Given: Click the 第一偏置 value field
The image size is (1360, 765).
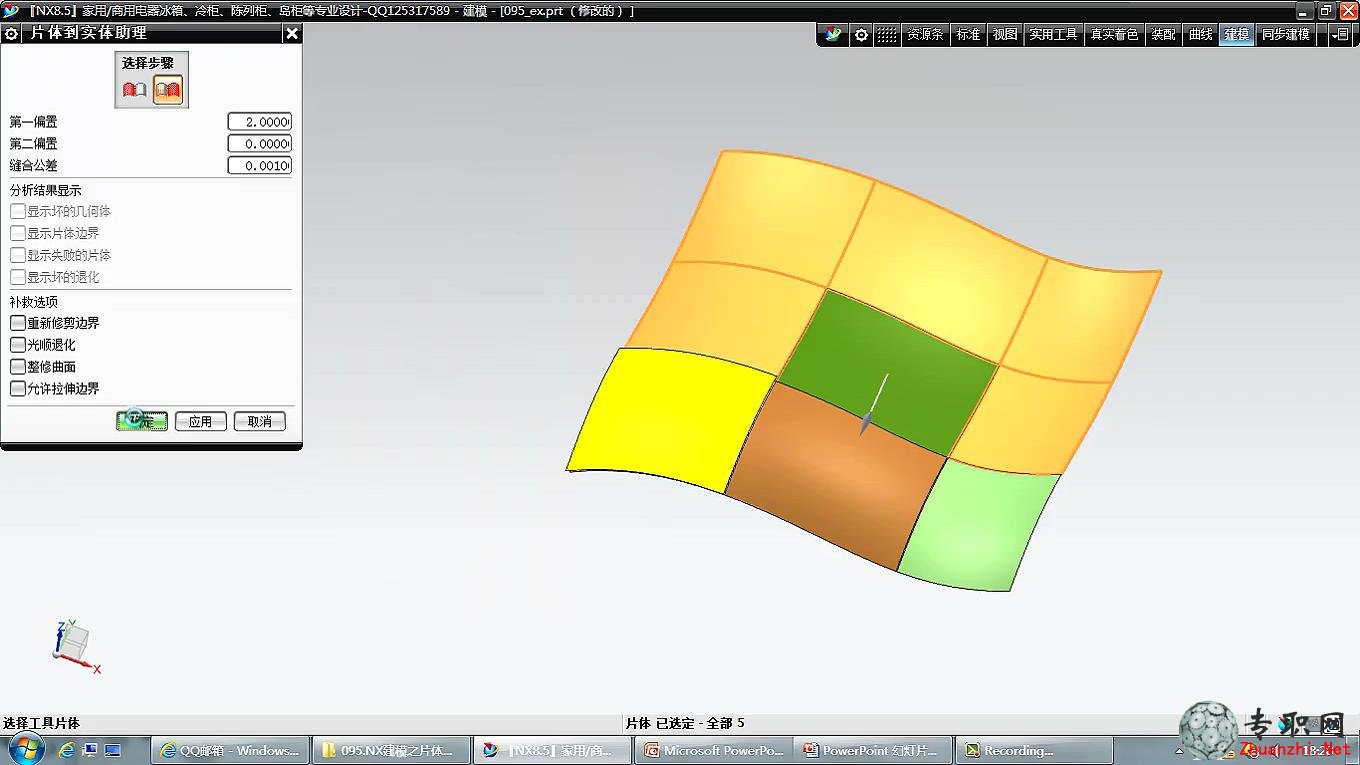Looking at the screenshot, I should point(260,121).
